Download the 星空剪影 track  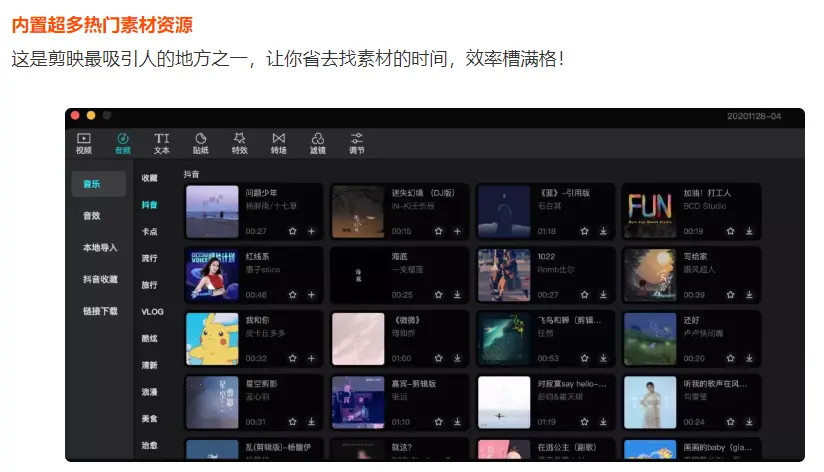[x=311, y=422]
